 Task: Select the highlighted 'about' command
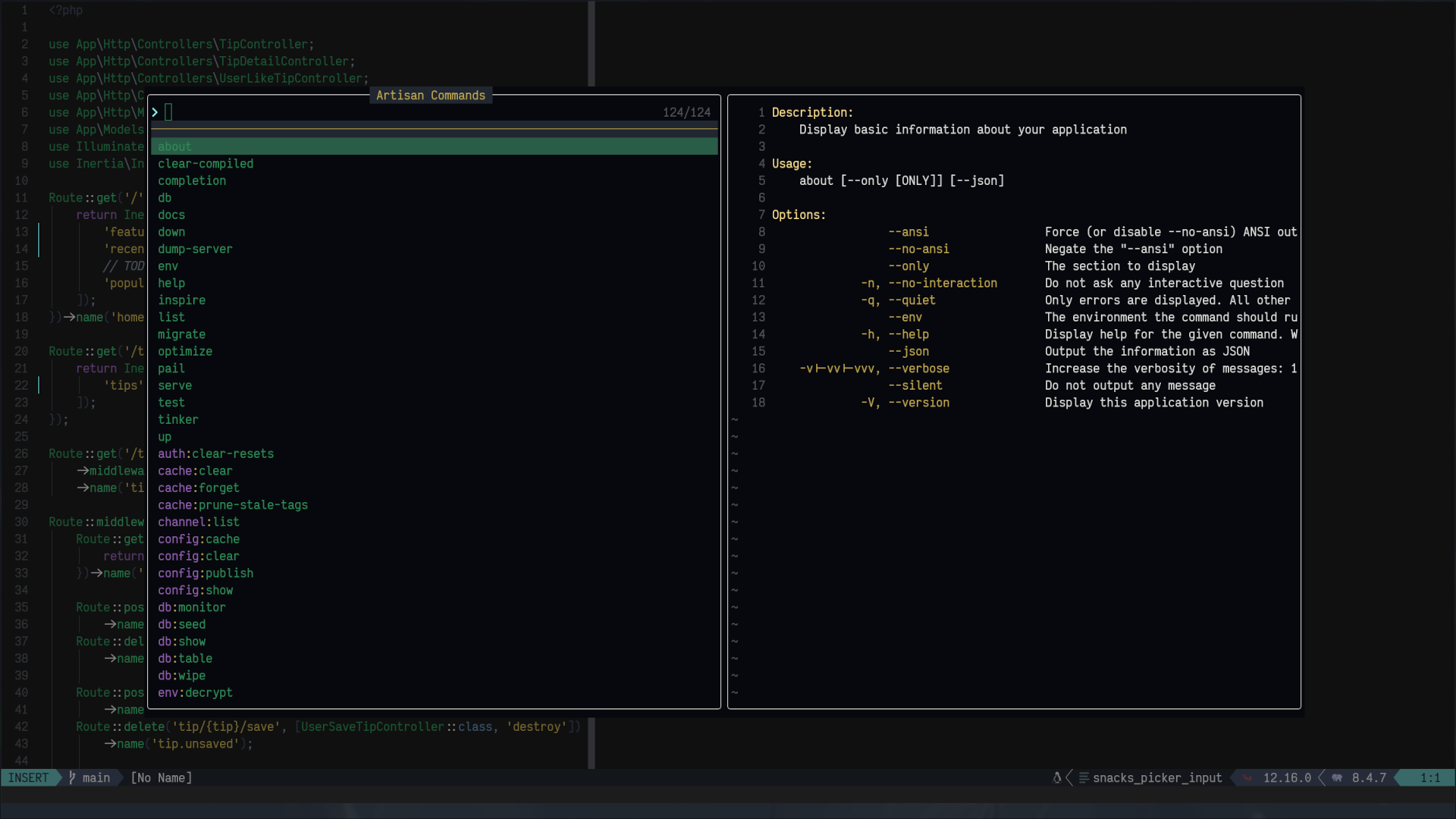[174, 146]
